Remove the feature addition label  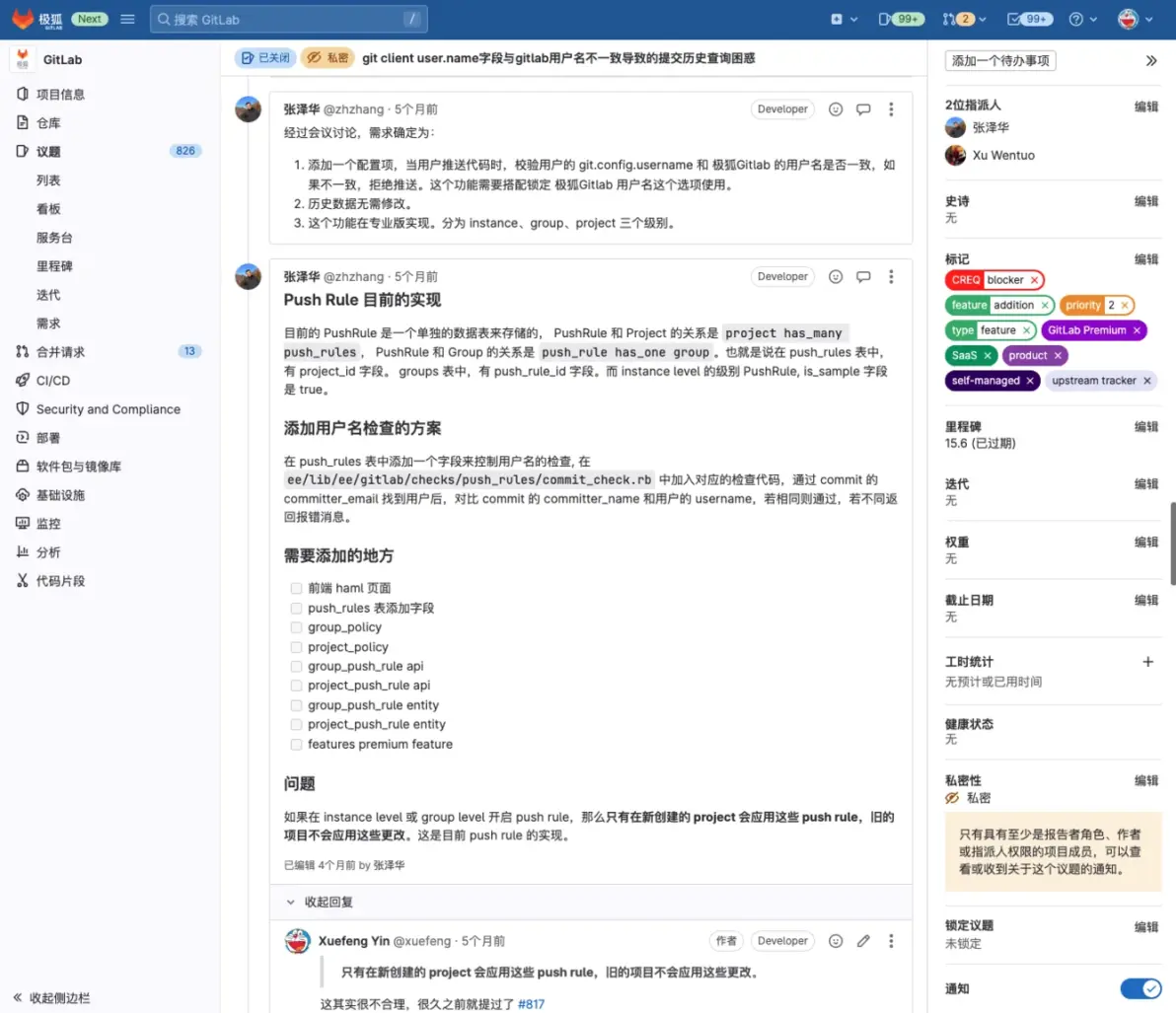(x=1045, y=305)
